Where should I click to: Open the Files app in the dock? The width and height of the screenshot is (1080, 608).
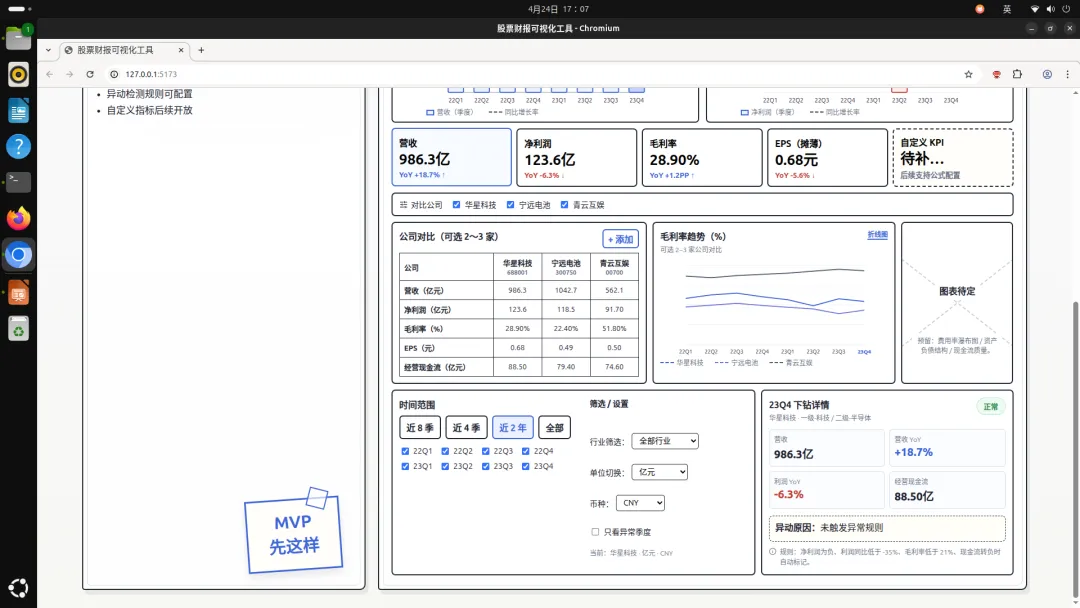(x=19, y=38)
